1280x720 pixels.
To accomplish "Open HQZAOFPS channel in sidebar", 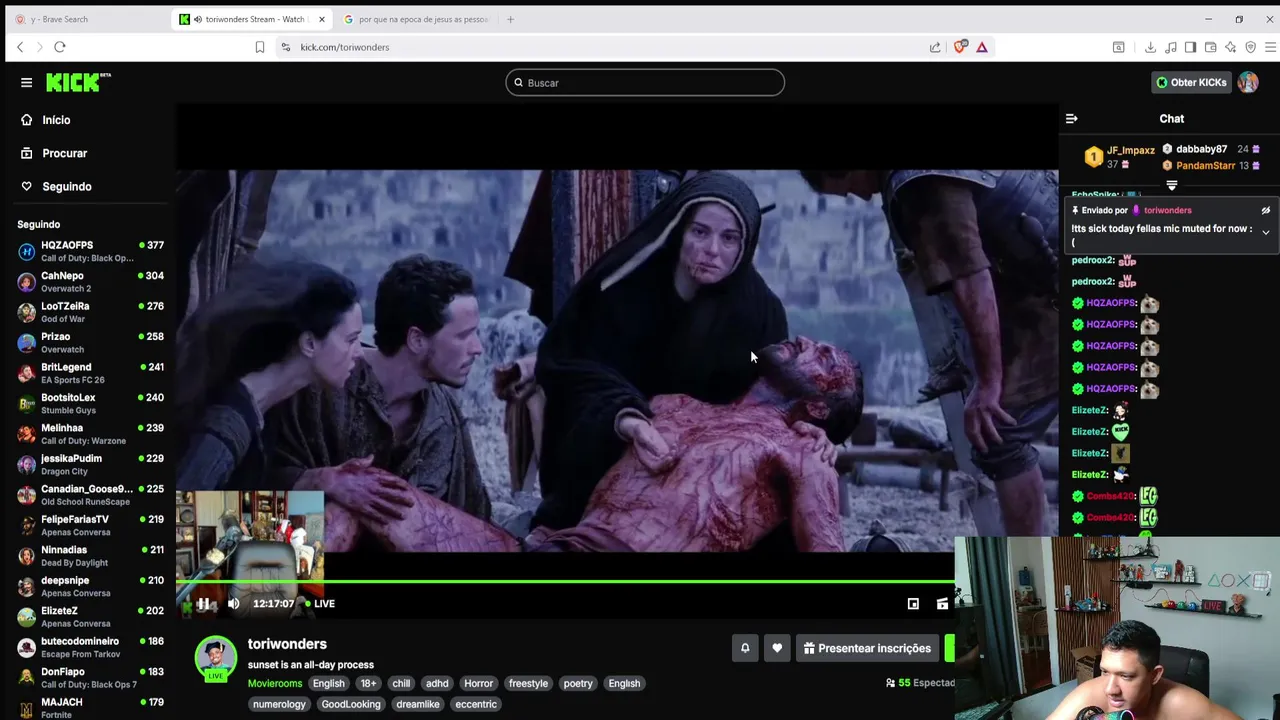I will coord(90,251).
